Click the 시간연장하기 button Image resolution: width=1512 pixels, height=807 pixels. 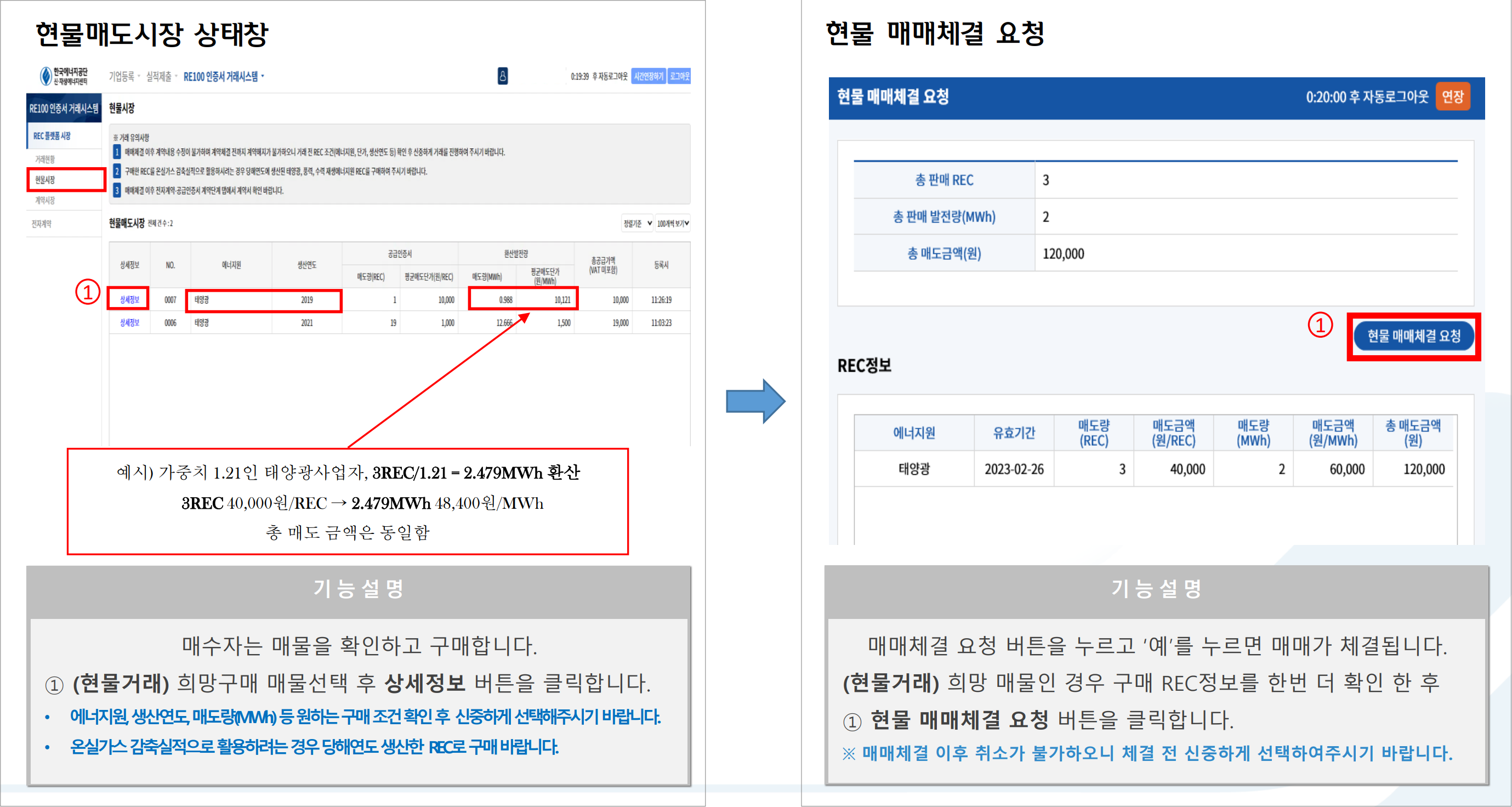(648, 76)
